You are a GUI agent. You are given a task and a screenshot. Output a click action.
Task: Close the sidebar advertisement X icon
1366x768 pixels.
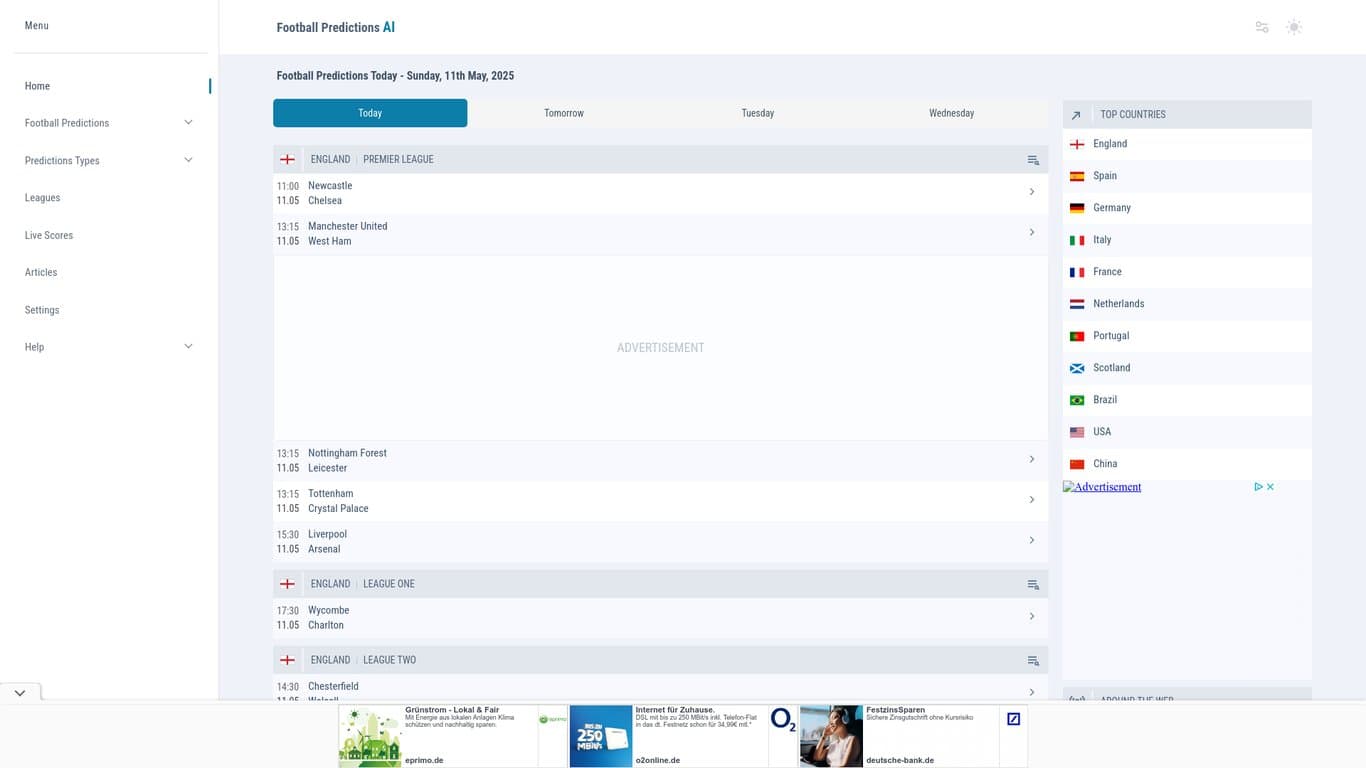[x=1270, y=487]
